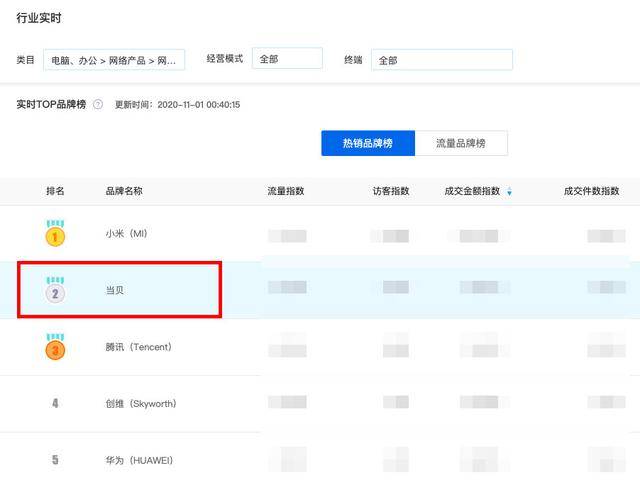Click the 类目 field label

pos(25,60)
